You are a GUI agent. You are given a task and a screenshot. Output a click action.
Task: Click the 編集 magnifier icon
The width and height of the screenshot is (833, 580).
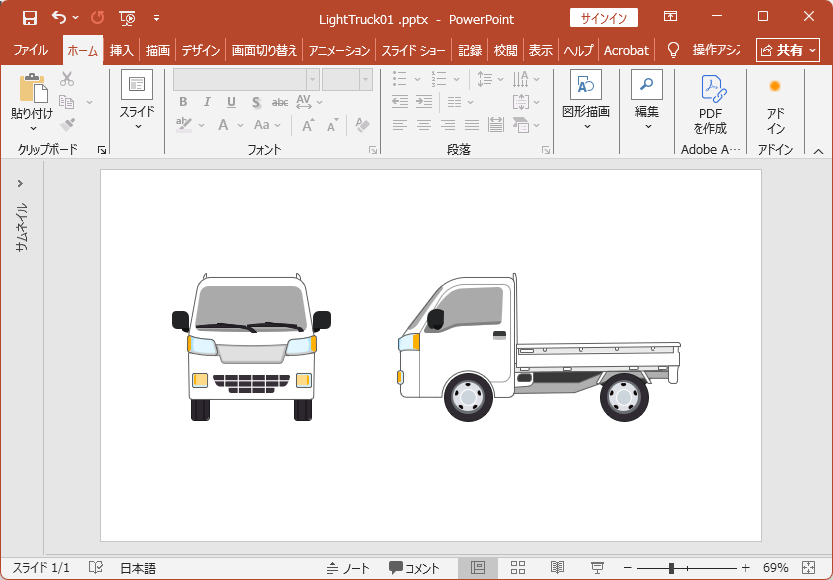pos(647,86)
